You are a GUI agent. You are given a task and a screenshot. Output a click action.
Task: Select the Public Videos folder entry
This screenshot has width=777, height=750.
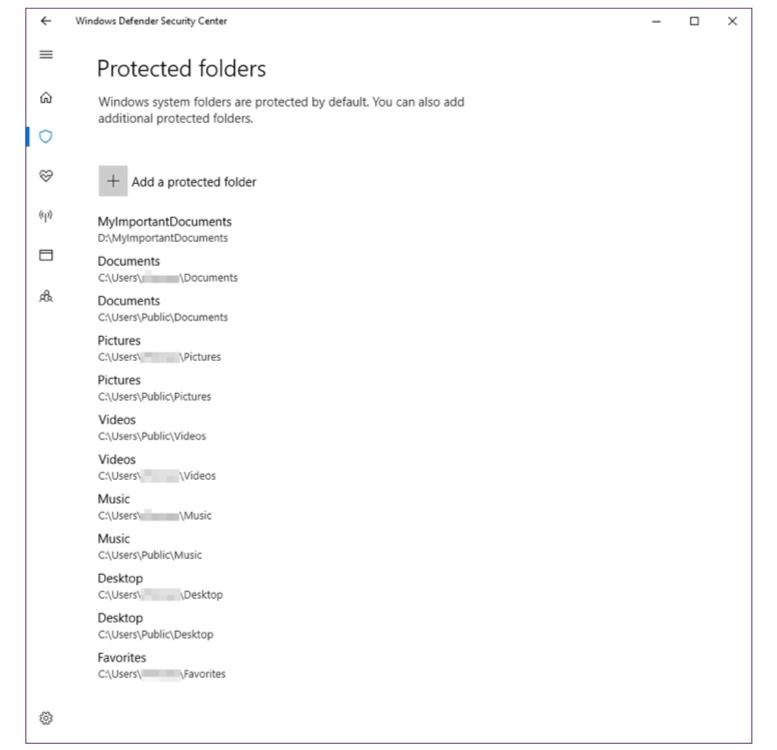coord(152,427)
